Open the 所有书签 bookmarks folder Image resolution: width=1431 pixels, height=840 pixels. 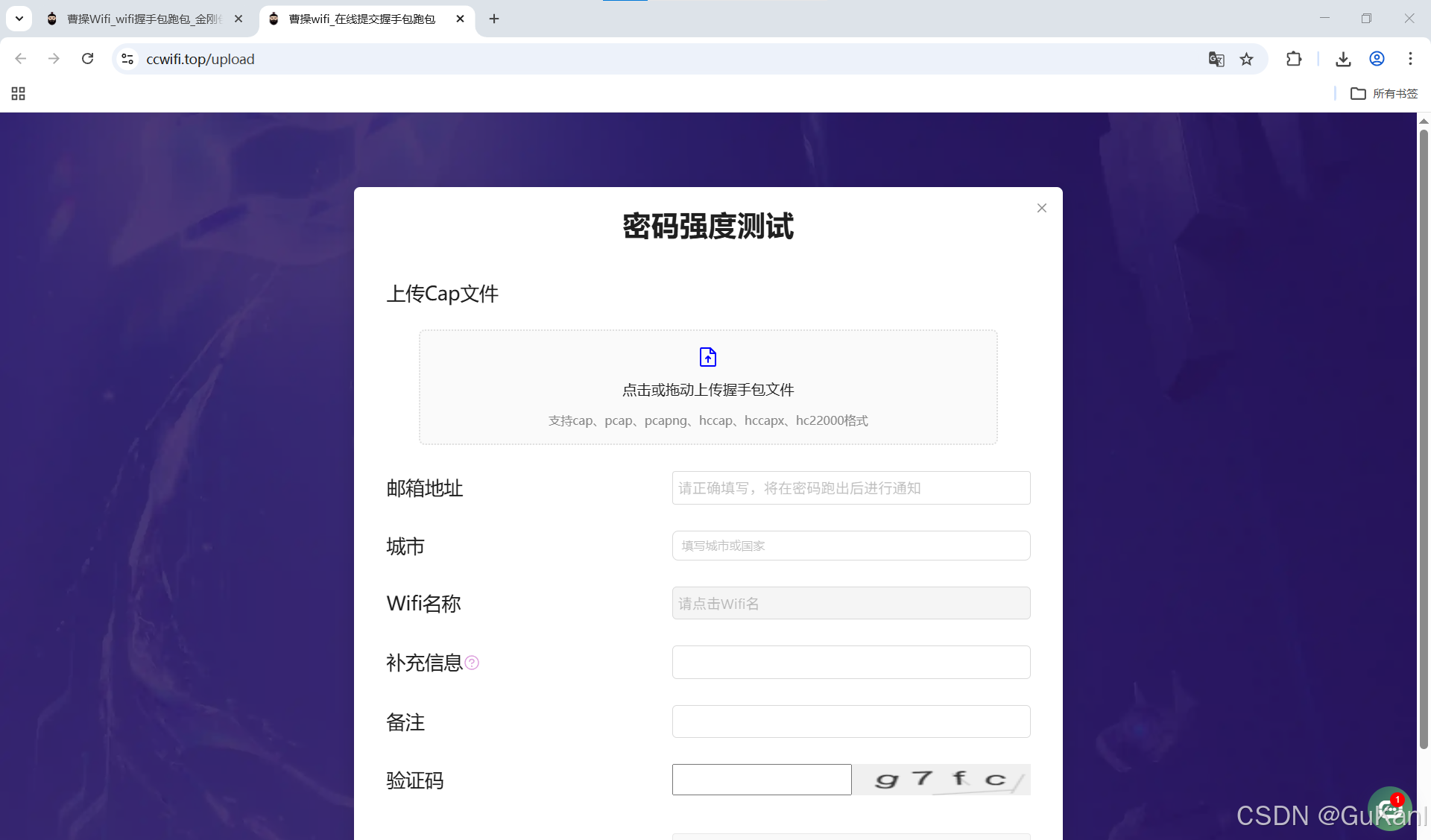point(1384,93)
